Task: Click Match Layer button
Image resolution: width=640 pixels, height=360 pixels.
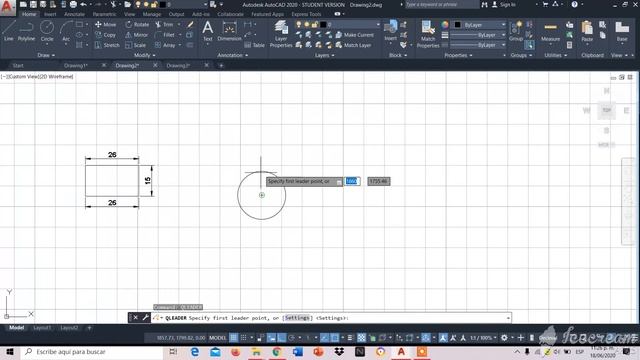Action: (x=353, y=45)
